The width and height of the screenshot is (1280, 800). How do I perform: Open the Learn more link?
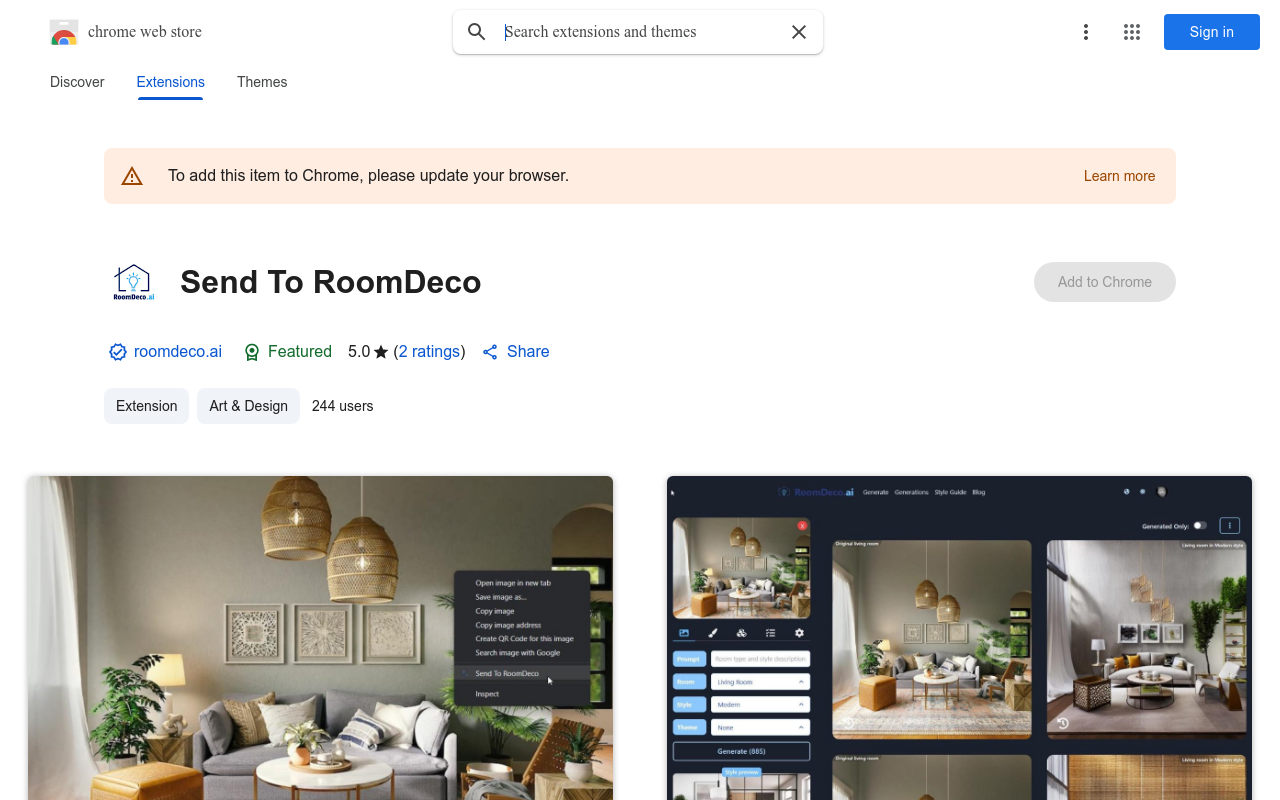point(1119,176)
